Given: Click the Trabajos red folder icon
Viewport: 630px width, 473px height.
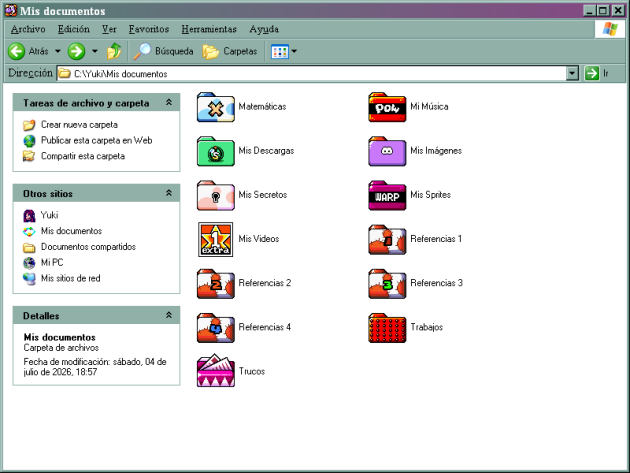Looking at the screenshot, I should click(387, 328).
